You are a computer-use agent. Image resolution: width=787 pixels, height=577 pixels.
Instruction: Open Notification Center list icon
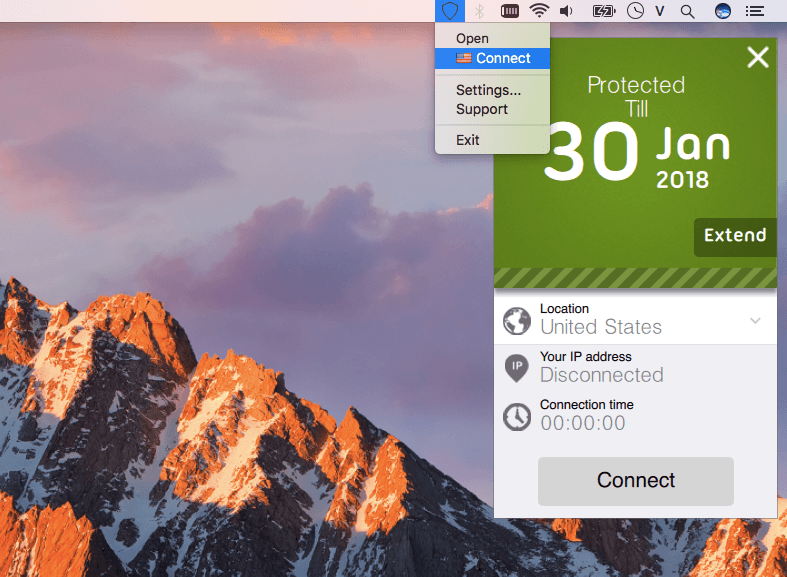(754, 11)
